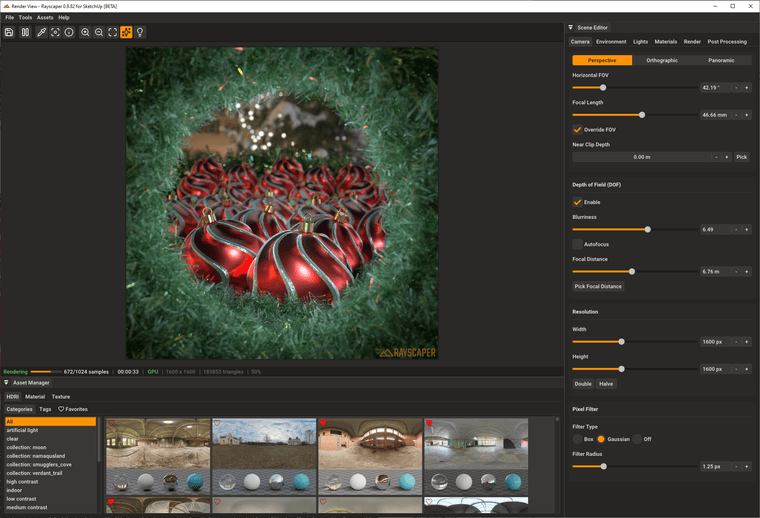Collapse the Asset Manager panel
The width and height of the screenshot is (760, 518).
coord(6,382)
